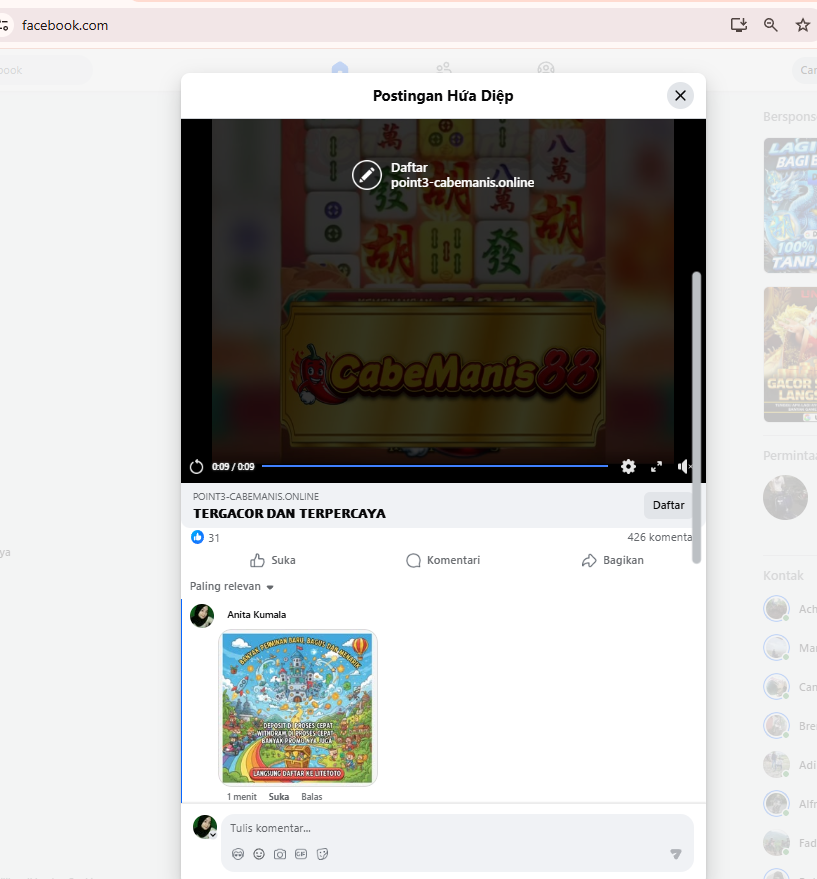Click the Daftar button beside TERGACOR DAN TERPERCAYA
Image resolution: width=817 pixels, height=879 pixels.
click(x=668, y=505)
